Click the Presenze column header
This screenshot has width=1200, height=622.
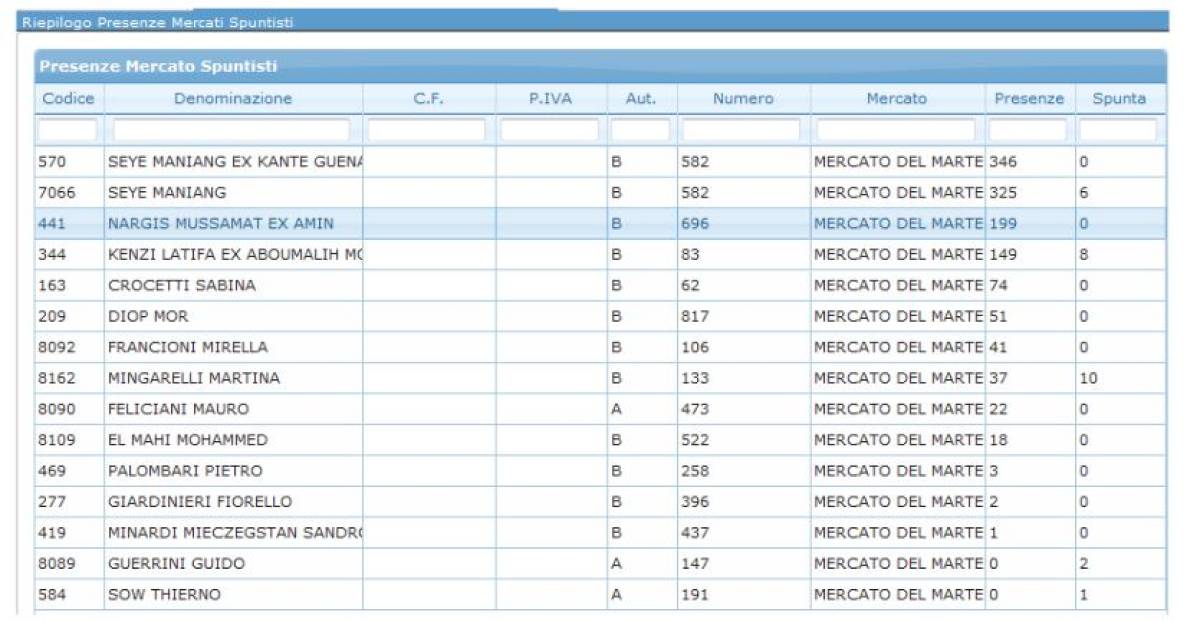click(1029, 99)
